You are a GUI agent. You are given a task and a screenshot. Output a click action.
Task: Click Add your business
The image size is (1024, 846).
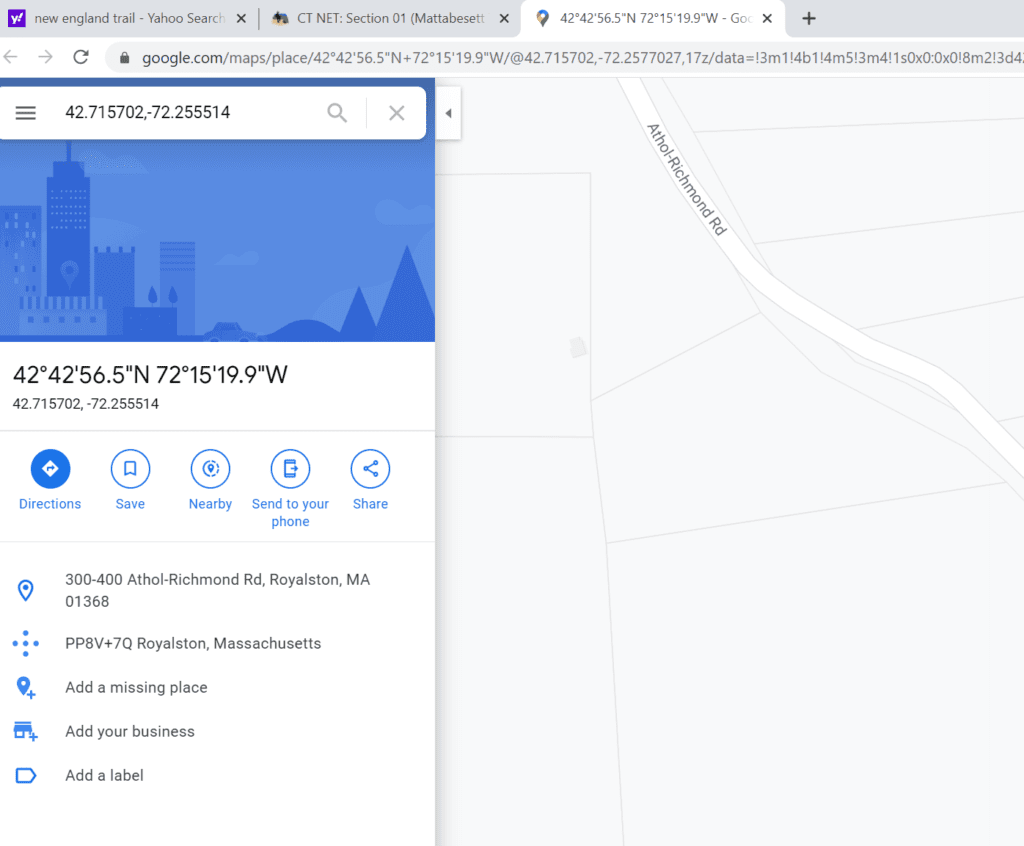(x=130, y=732)
